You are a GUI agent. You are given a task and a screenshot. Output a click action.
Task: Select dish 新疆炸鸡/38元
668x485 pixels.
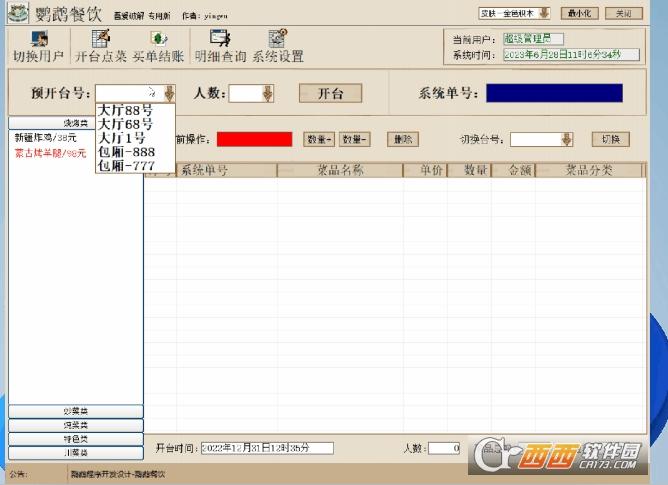[46, 138]
